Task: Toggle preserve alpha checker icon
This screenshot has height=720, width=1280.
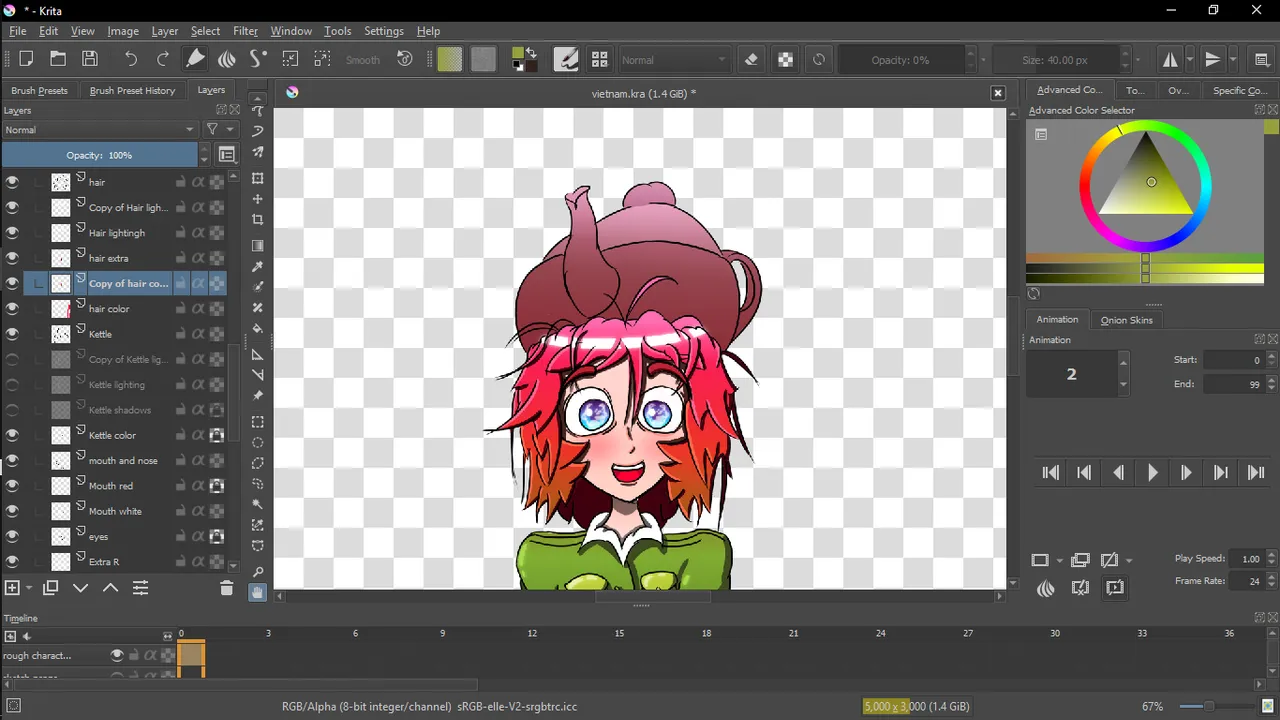Action: point(785,59)
